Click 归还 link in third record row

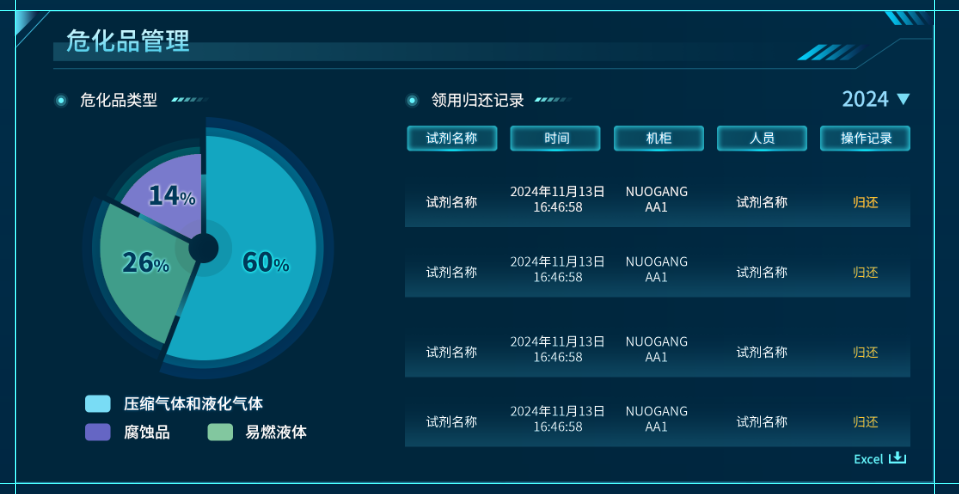pyautogui.click(x=865, y=352)
